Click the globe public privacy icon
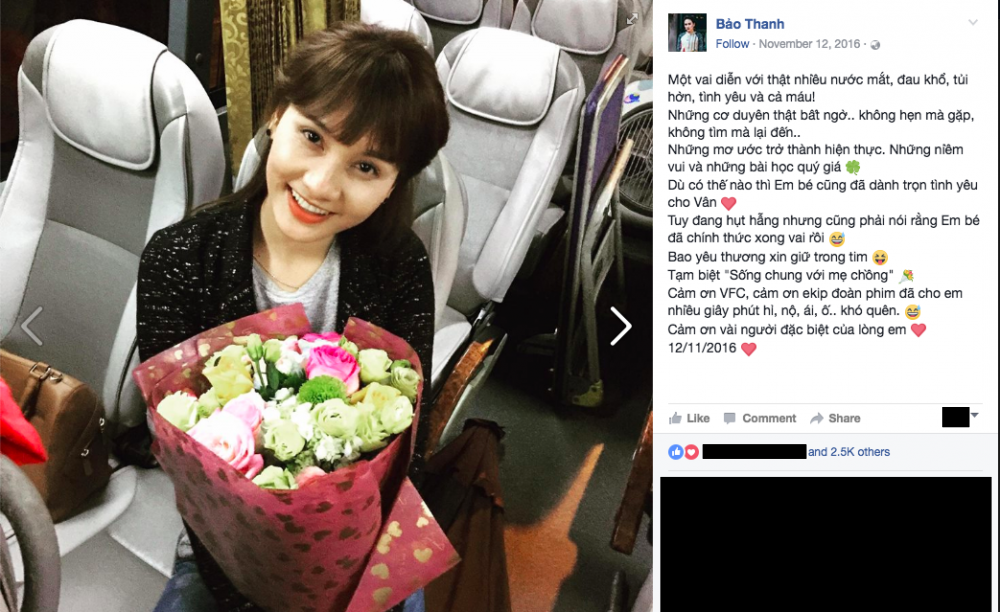 pyautogui.click(x=875, y=45)
